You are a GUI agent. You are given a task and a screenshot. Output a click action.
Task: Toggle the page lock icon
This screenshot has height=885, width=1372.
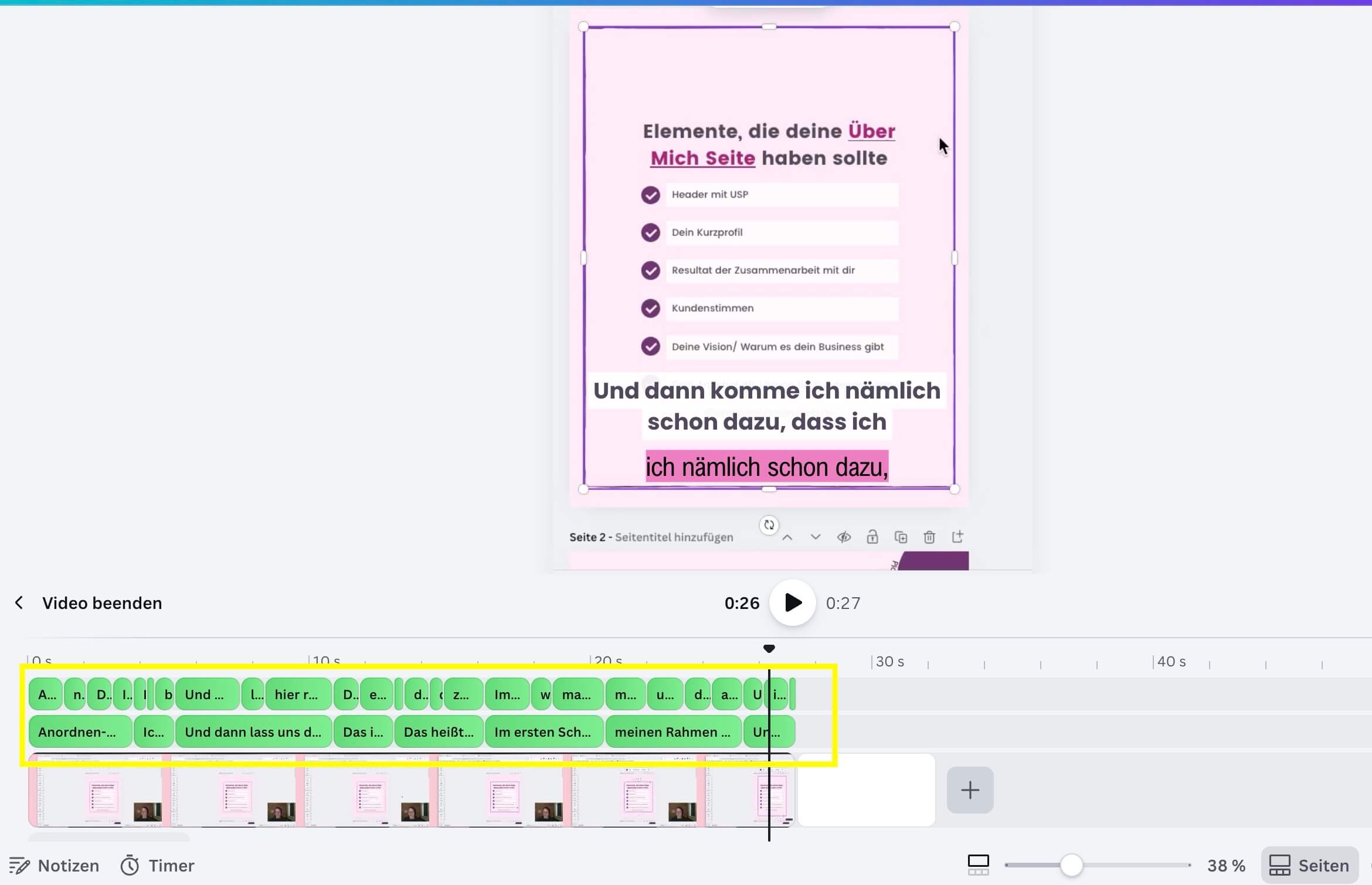point(872,537)
